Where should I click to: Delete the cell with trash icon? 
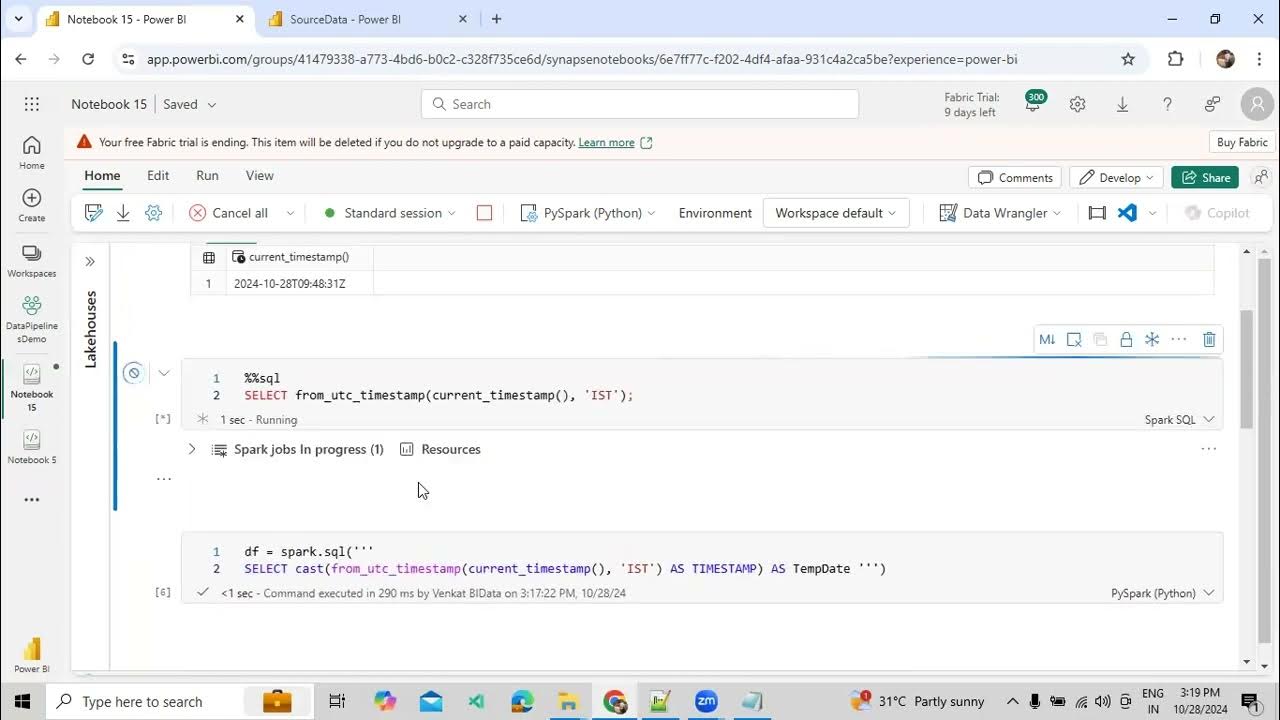click(1209, 340)
